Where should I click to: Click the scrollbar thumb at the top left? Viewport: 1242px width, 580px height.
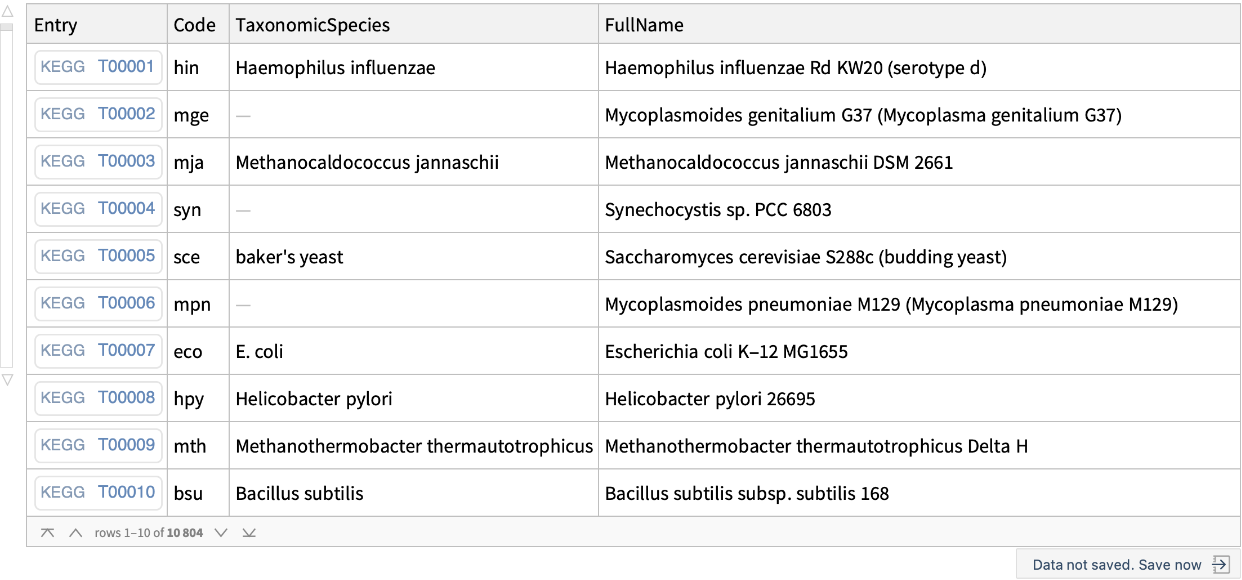click(x=7, y=27)
